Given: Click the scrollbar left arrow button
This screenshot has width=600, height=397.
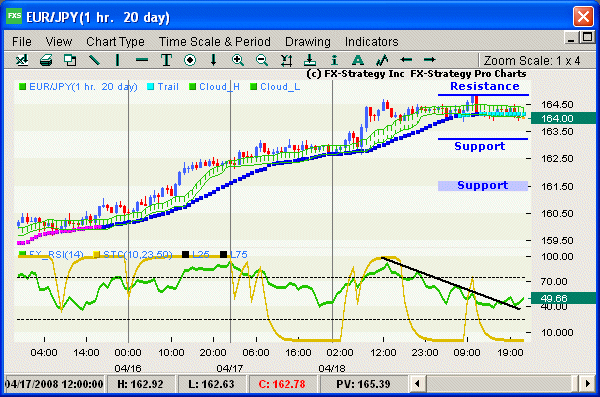Looking at the screenshot, I should (417, 383).
